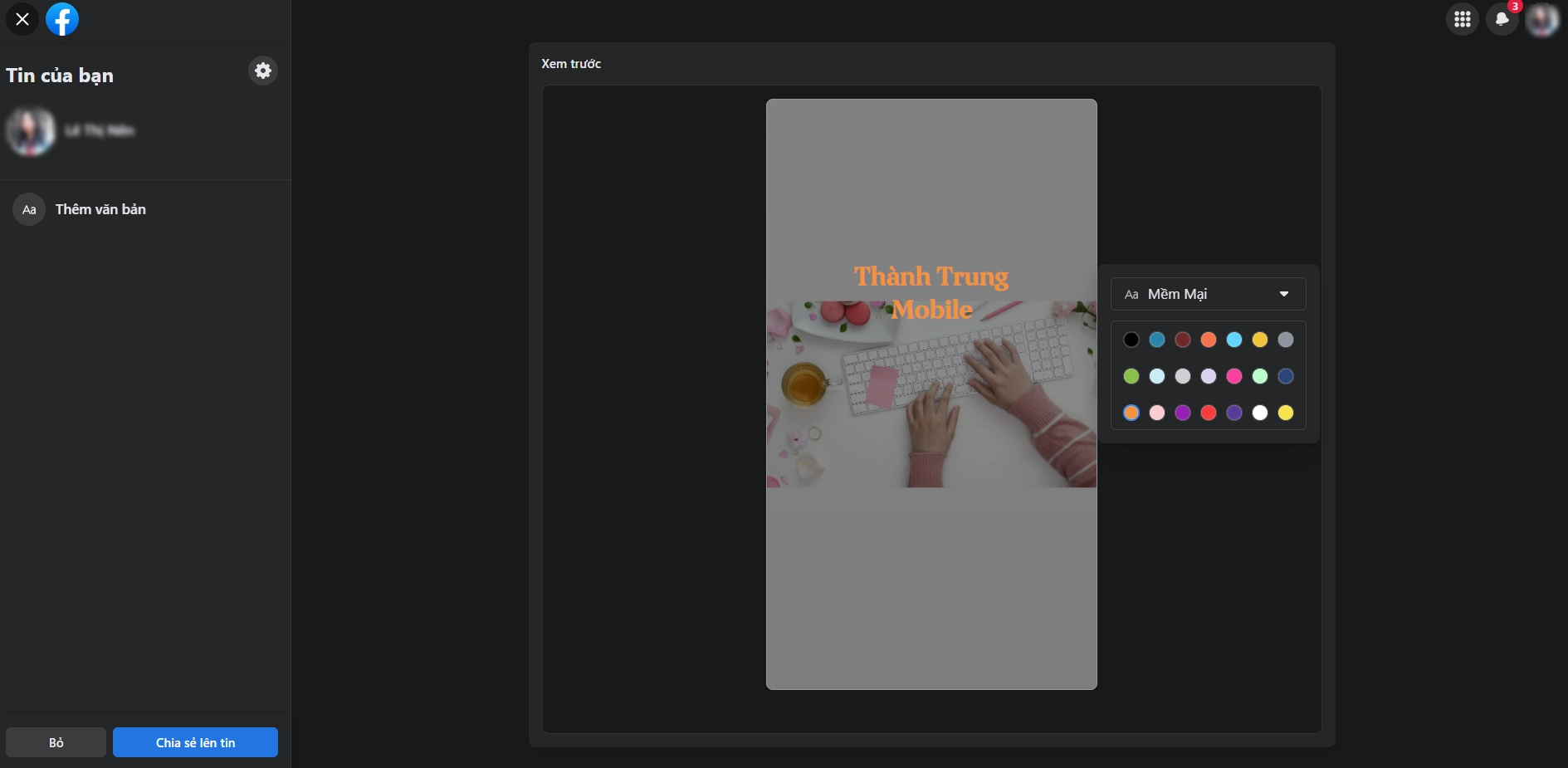Share with Chia sẻ lên tin button
The image size is (1568, 768).
[195, 742]
